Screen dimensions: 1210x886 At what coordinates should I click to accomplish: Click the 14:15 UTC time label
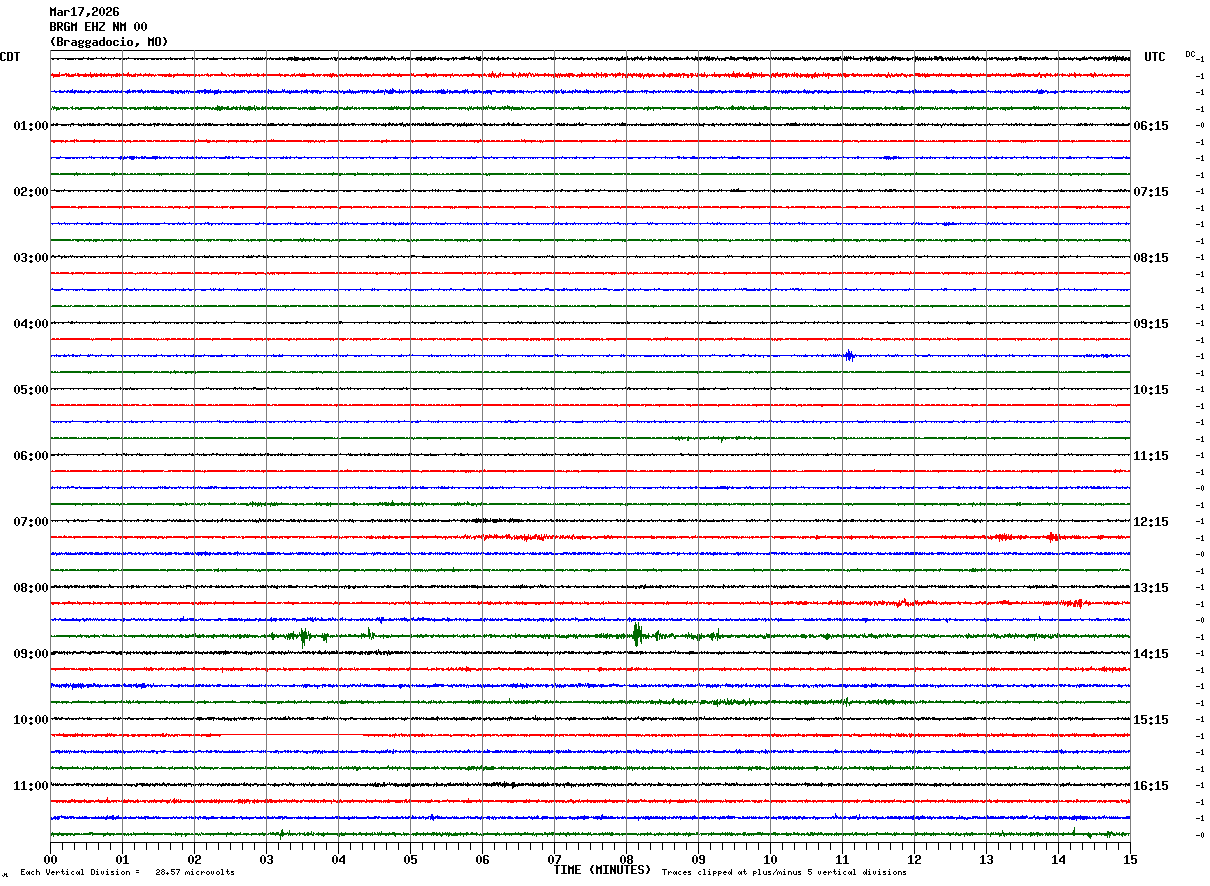[1150, 653]
